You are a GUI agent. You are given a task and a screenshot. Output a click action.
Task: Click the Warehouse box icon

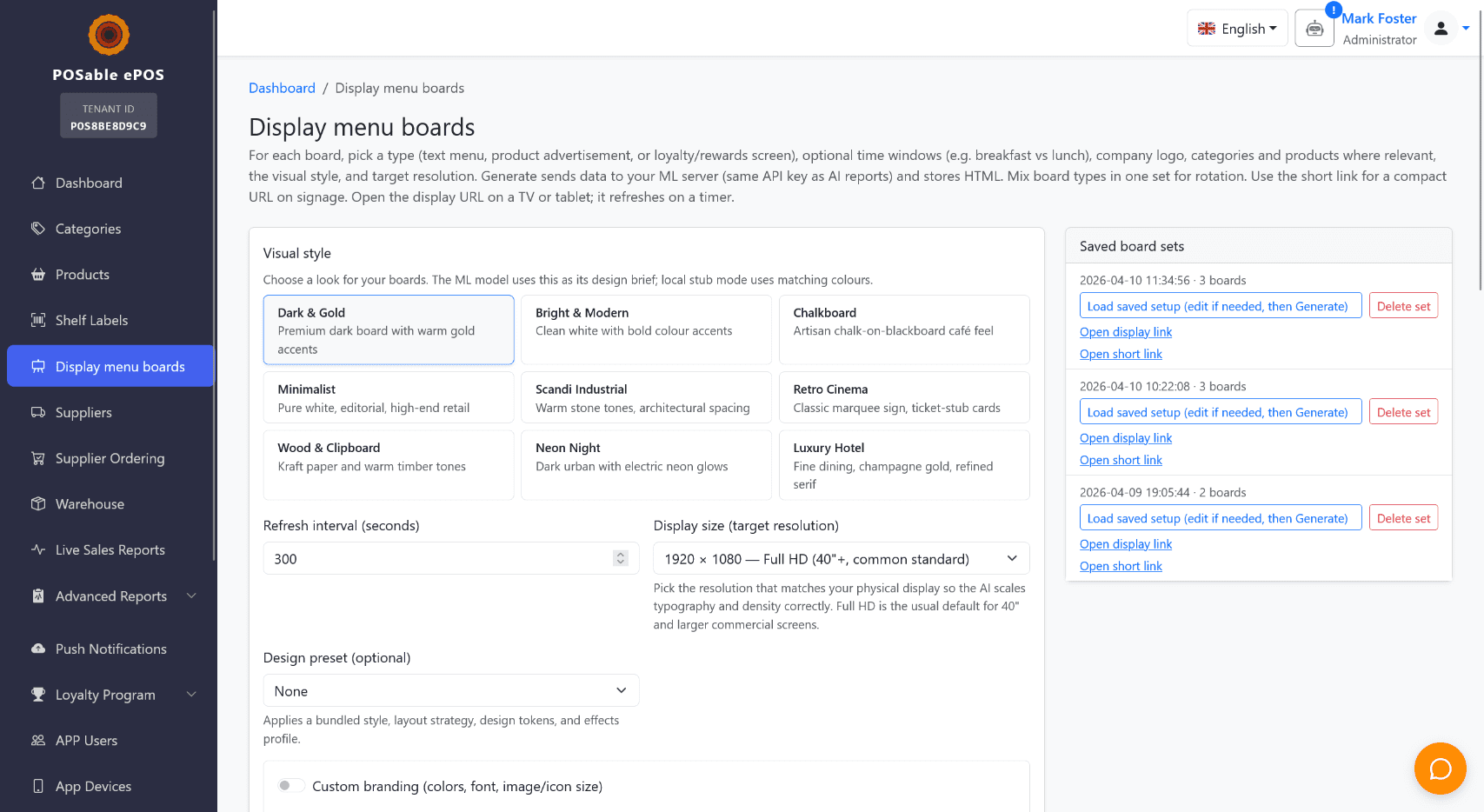coord(38,504)
